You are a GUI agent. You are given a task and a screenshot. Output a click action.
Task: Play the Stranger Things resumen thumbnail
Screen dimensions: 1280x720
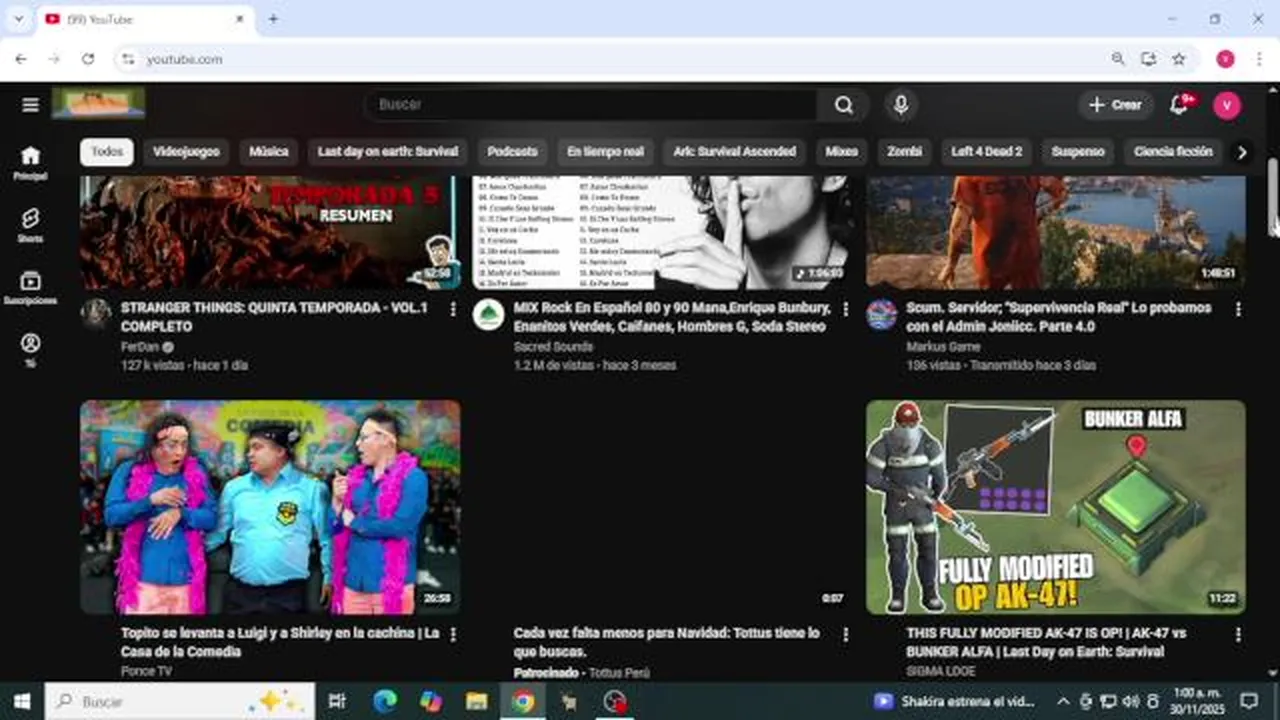click(x=270, y=233)
